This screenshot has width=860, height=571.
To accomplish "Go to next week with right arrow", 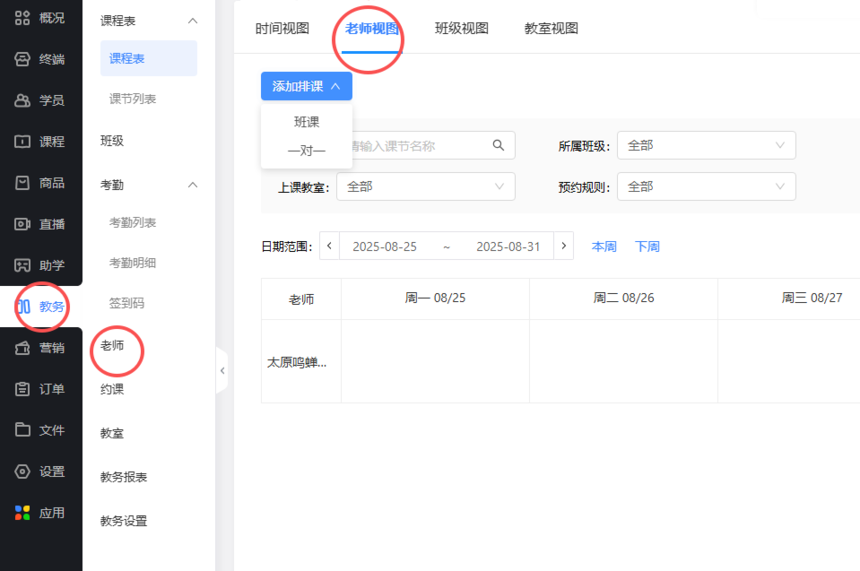I will coord(563,246).
